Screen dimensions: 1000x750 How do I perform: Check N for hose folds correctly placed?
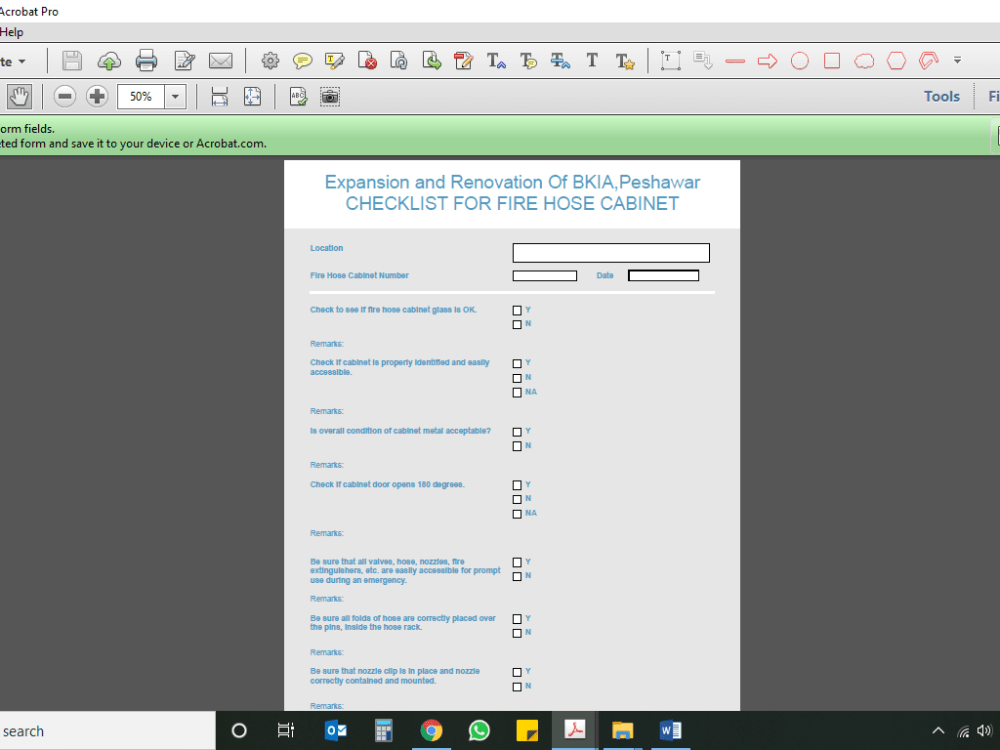(517, 633)
